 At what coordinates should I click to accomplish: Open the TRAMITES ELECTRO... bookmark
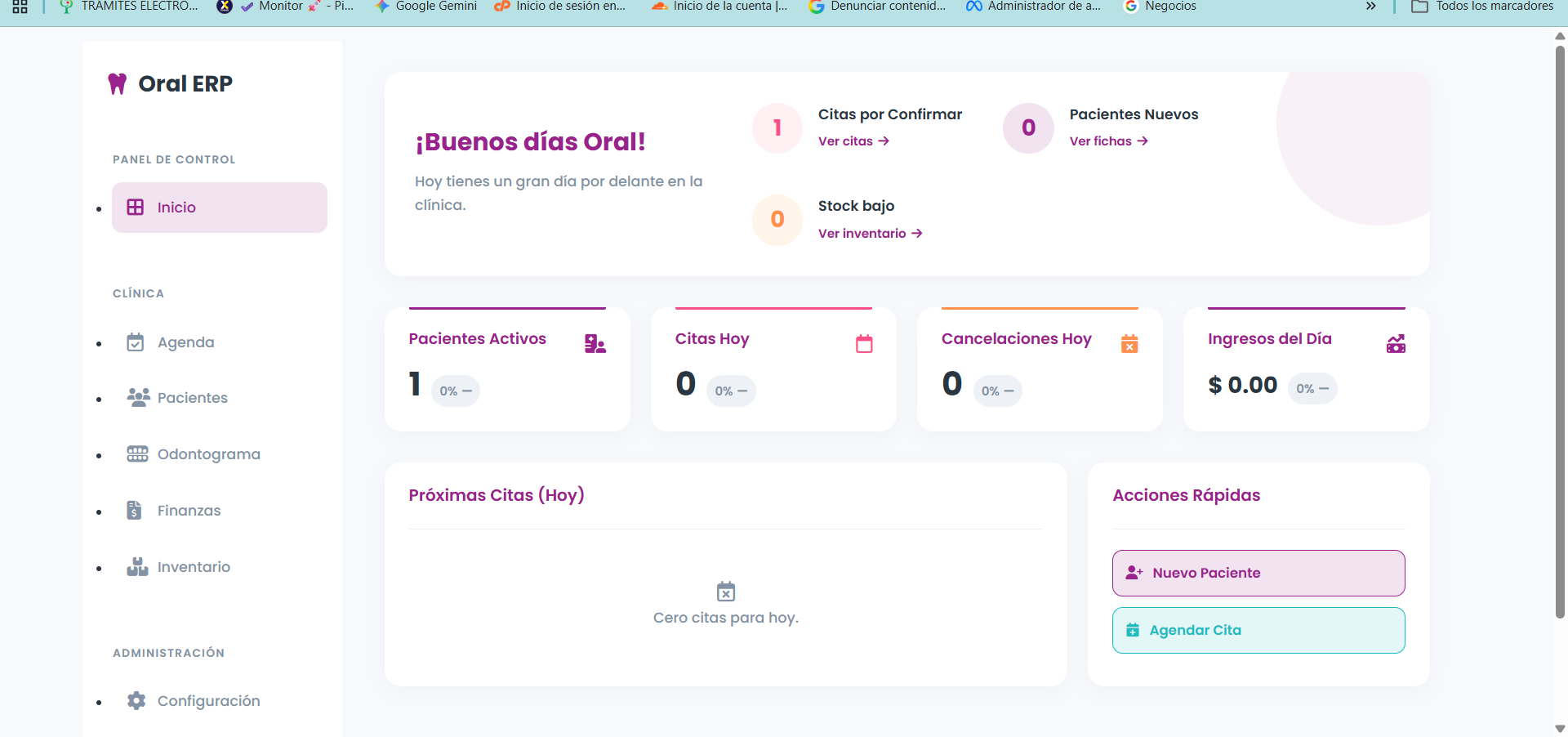(129, 7)
